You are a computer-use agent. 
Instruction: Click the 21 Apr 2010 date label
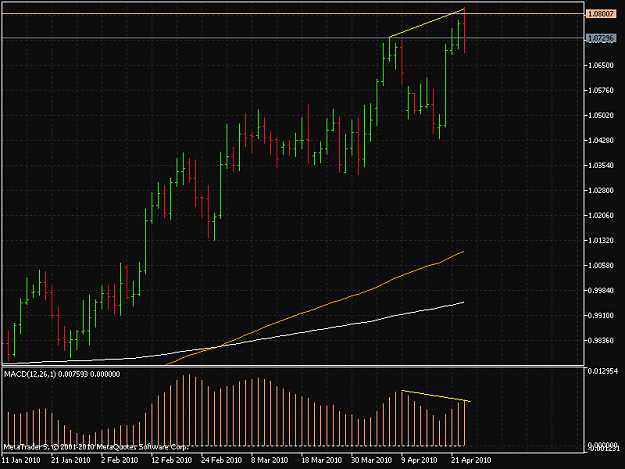tap(471, 460)
